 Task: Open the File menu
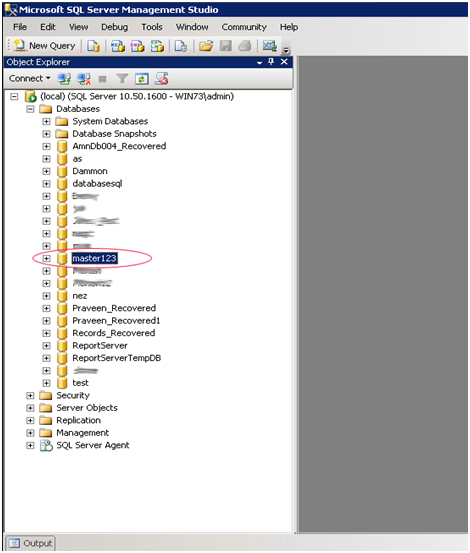20,27
